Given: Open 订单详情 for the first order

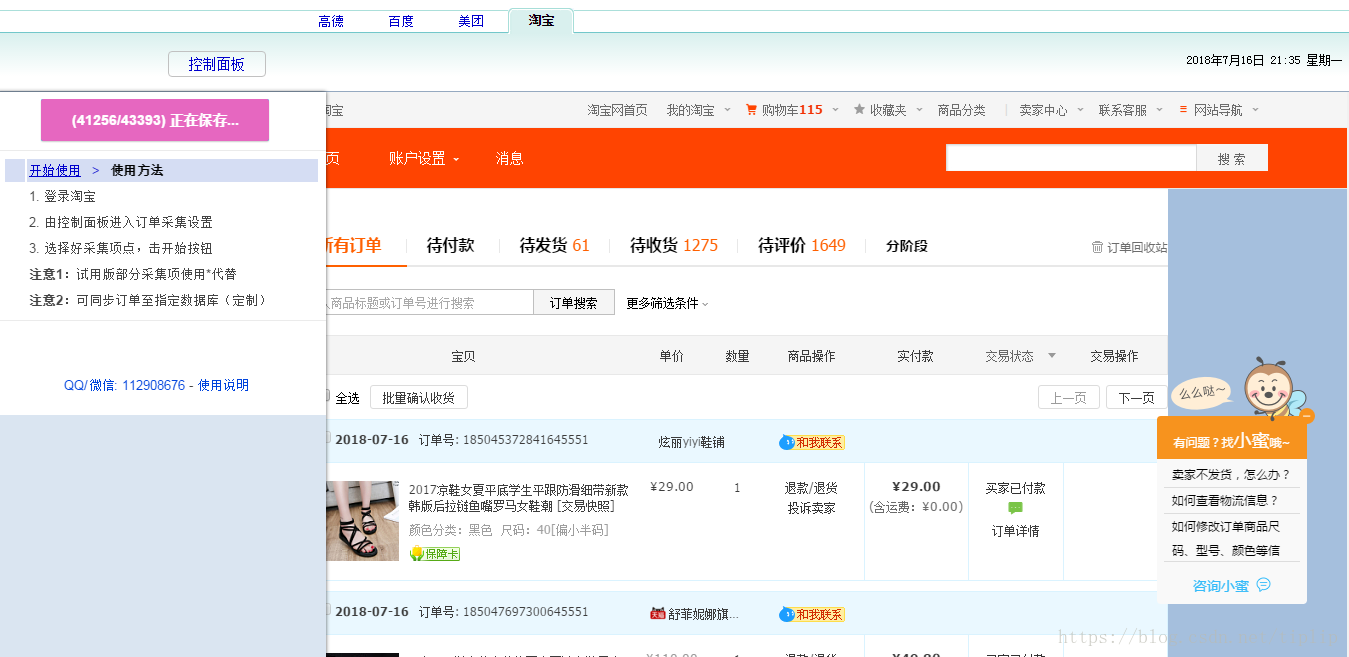Looking at the screenshot, I should (x=1015, y=531).
